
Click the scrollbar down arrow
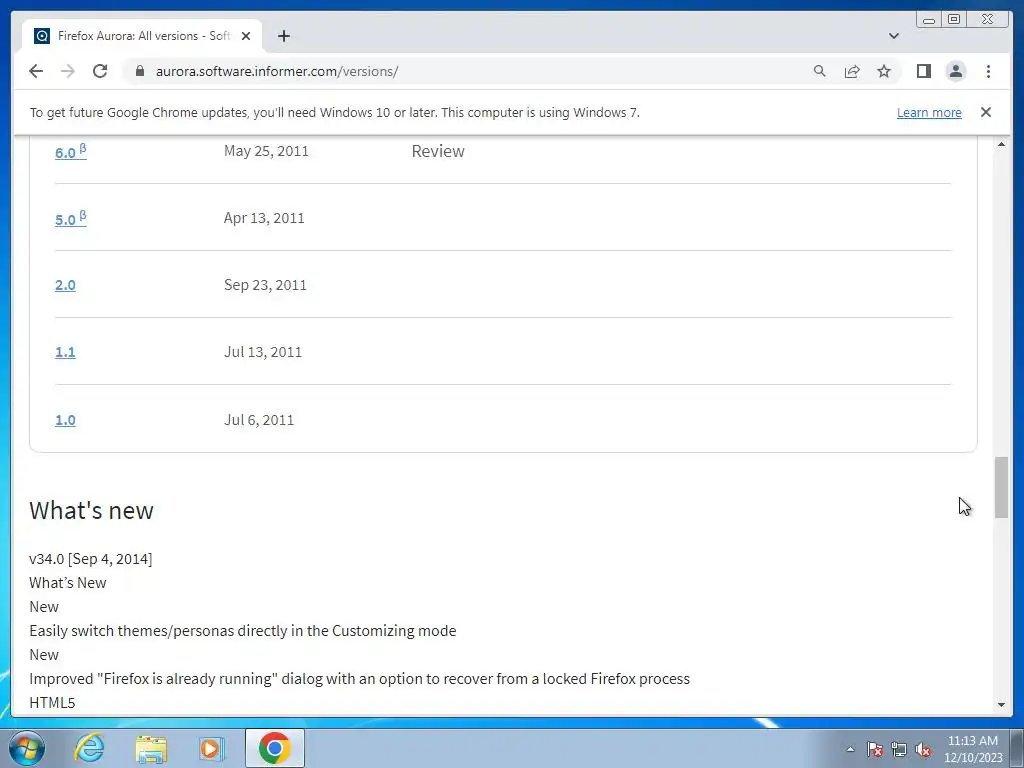(1001, 705)
